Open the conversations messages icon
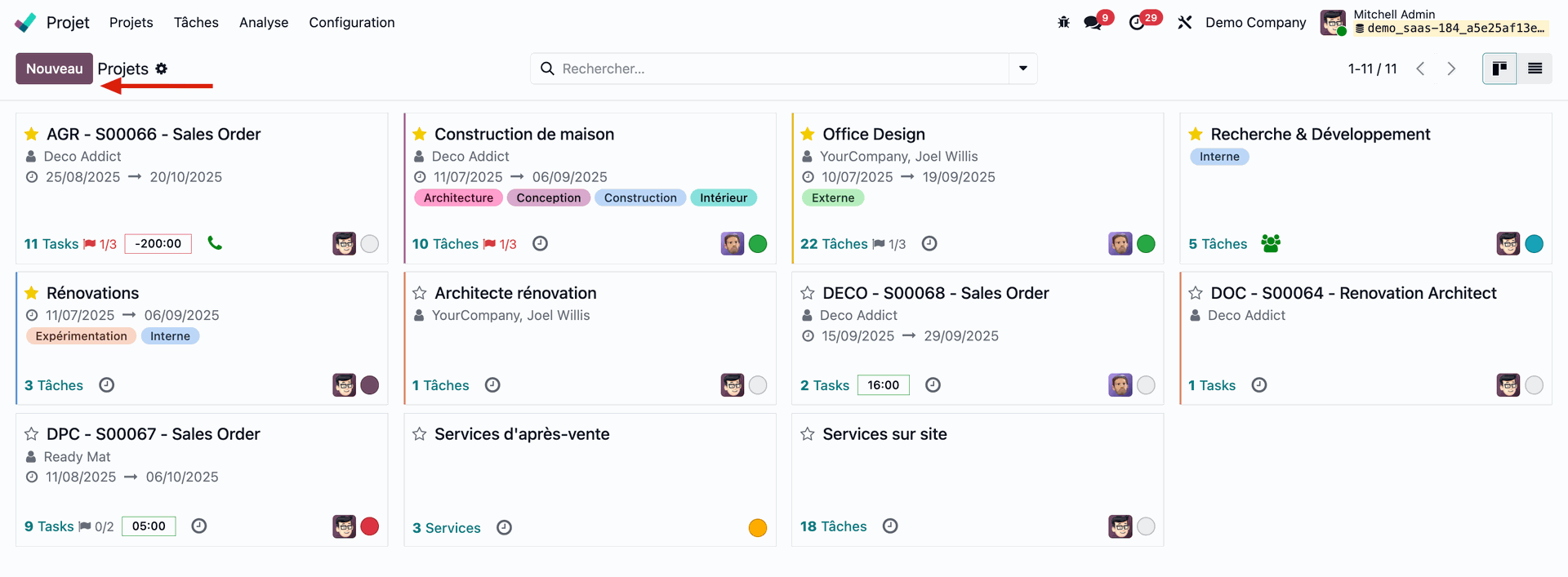The width and height of the screenshot is (1568, 577). (x=1092, y=23)
